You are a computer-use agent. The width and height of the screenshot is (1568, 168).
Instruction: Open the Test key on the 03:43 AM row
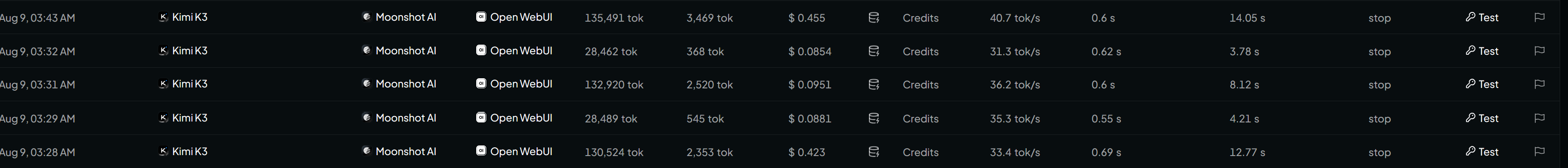tap(1482, 17)
